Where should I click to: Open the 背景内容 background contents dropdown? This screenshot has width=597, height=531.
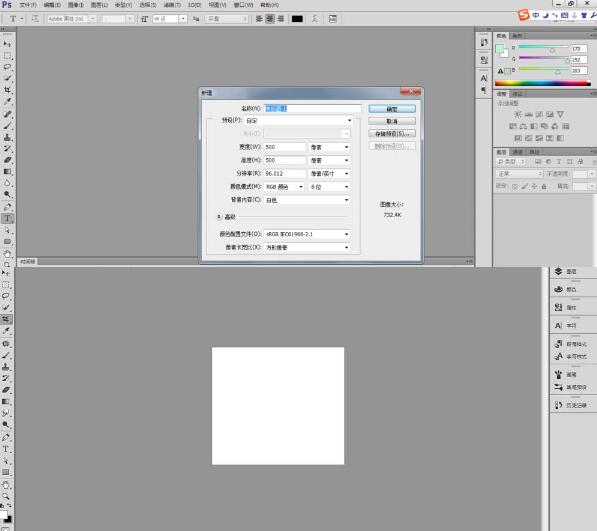(x=307, y=200)
